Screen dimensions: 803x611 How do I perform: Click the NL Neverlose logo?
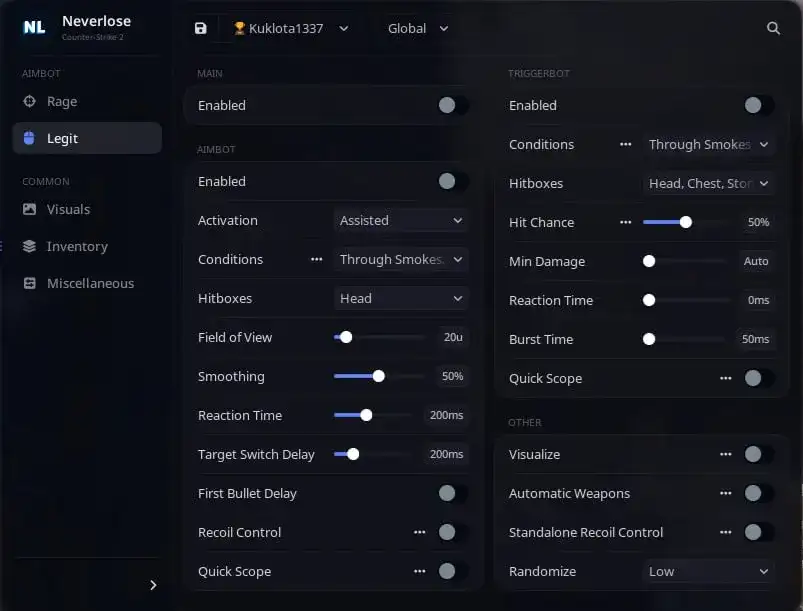tap(34, 27)
